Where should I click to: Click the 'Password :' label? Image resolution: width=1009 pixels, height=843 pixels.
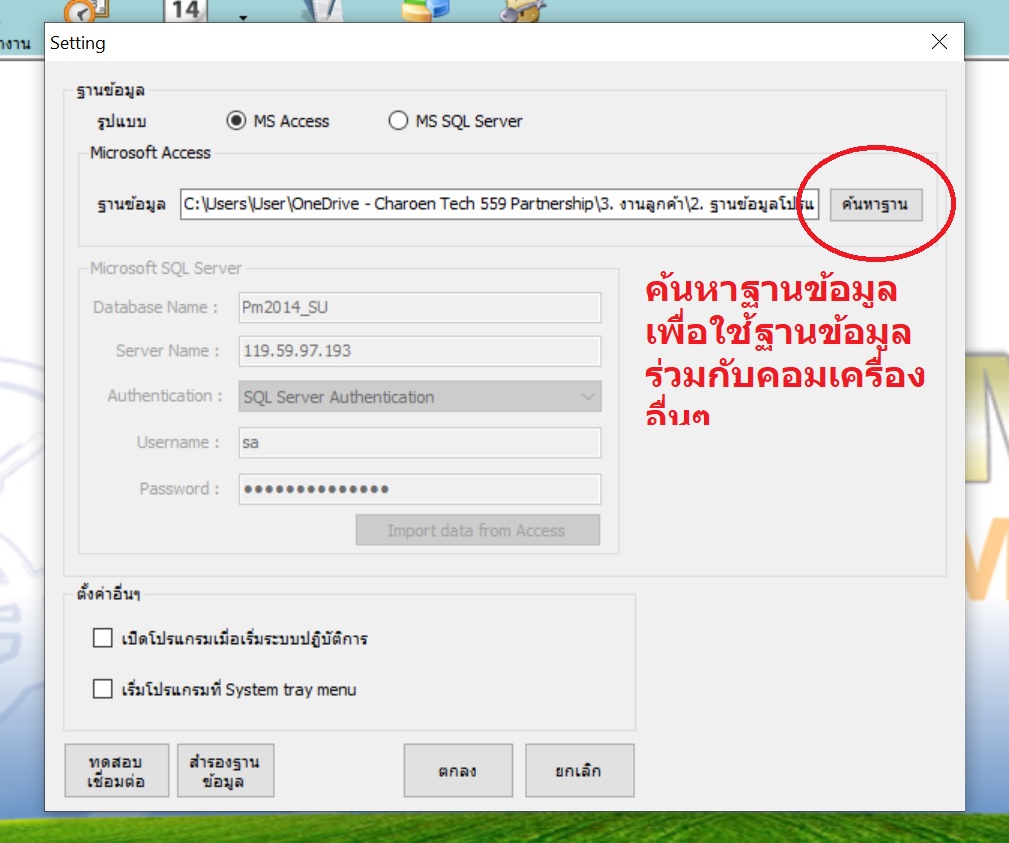pyautogui.click(x=180, y=489)
